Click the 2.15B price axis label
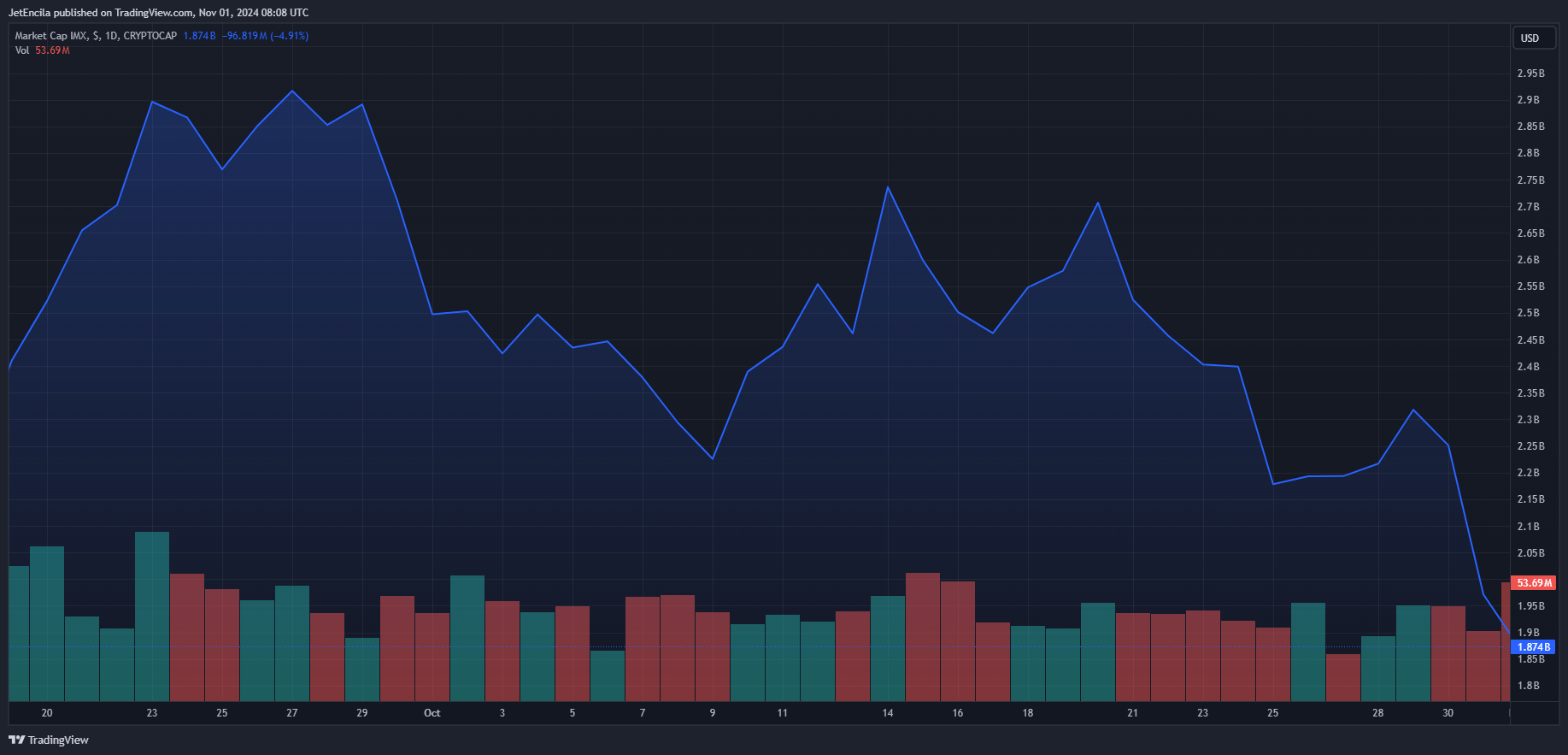This screenshot has width=1568, height=755. (x=1530, y=499)
